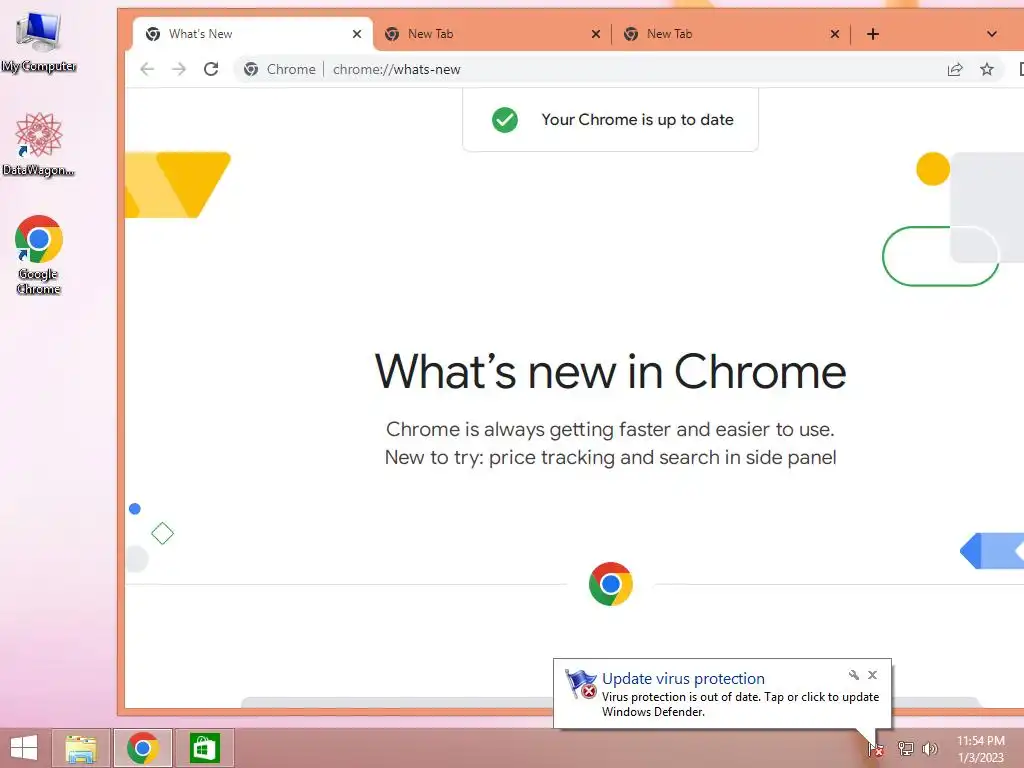The height and width of the screenshot is (768, 1024).
Task: Go back with the browser back arrow
Action: pyautogui.click(x=147, y=69)
